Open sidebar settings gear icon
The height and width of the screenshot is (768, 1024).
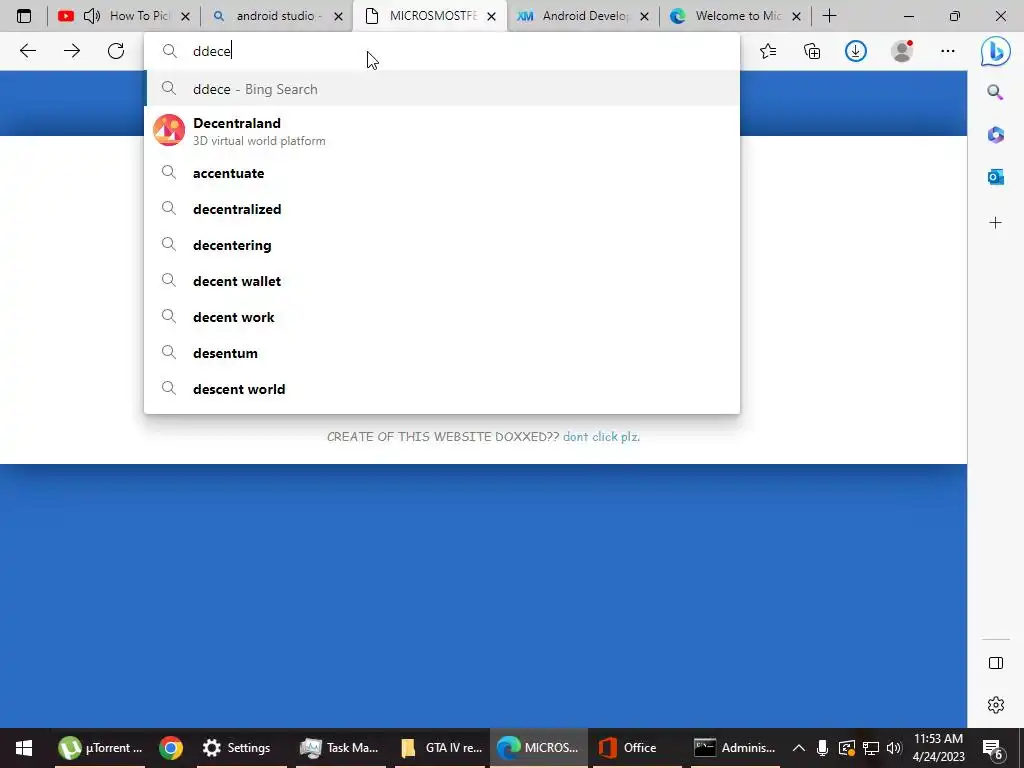[x=995, y=705]
